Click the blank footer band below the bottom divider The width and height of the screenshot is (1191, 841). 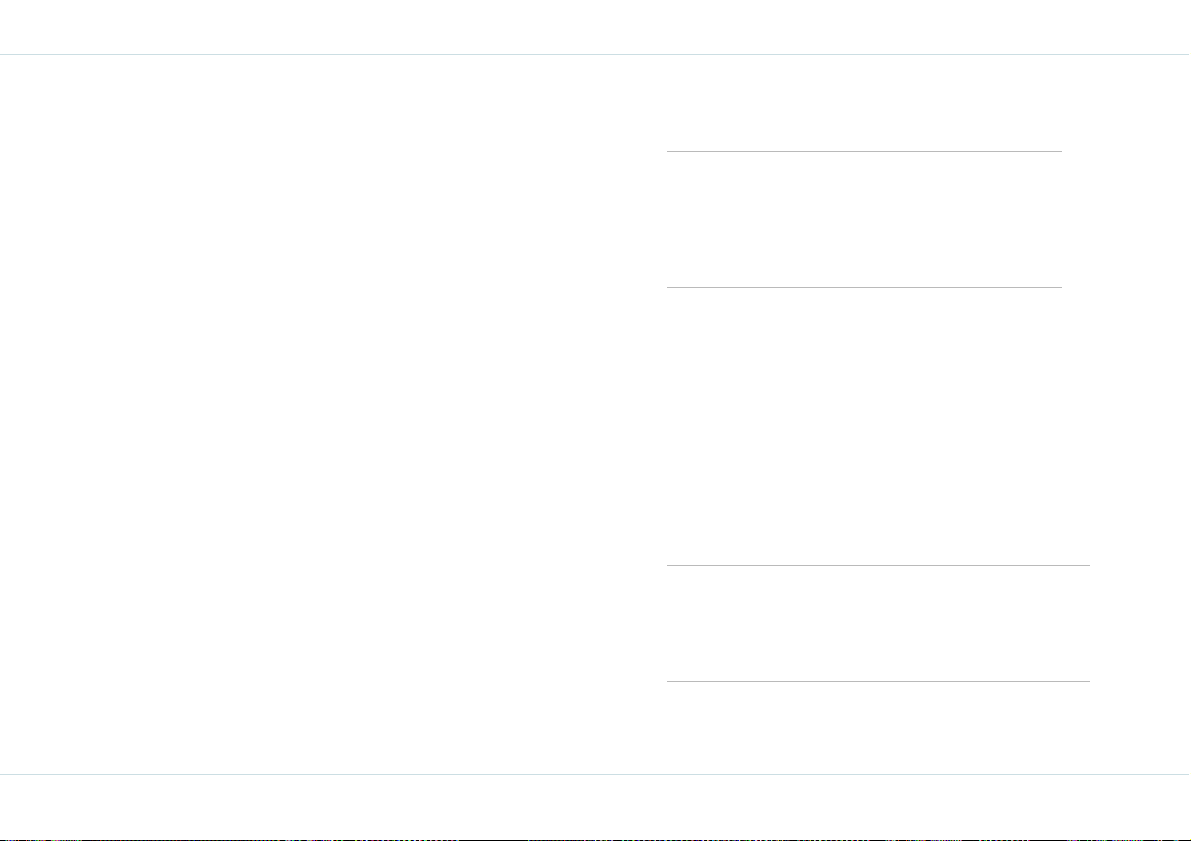tap(596, 805)
